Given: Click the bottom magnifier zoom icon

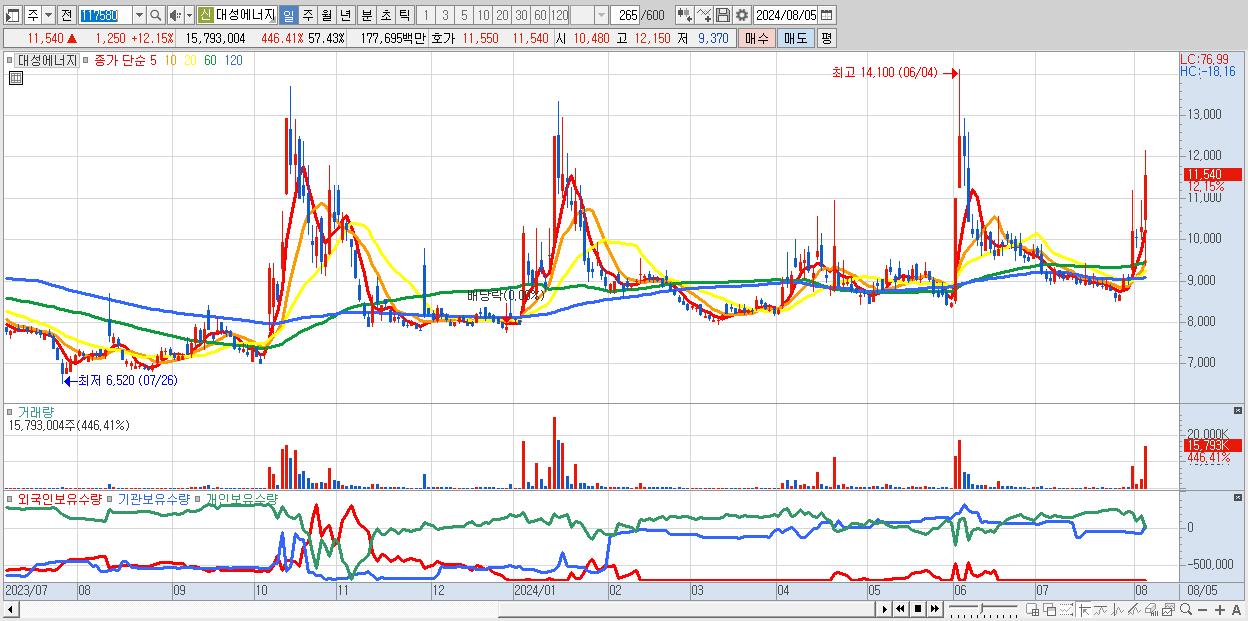Looking at the screenshot, I should 1185,609.
